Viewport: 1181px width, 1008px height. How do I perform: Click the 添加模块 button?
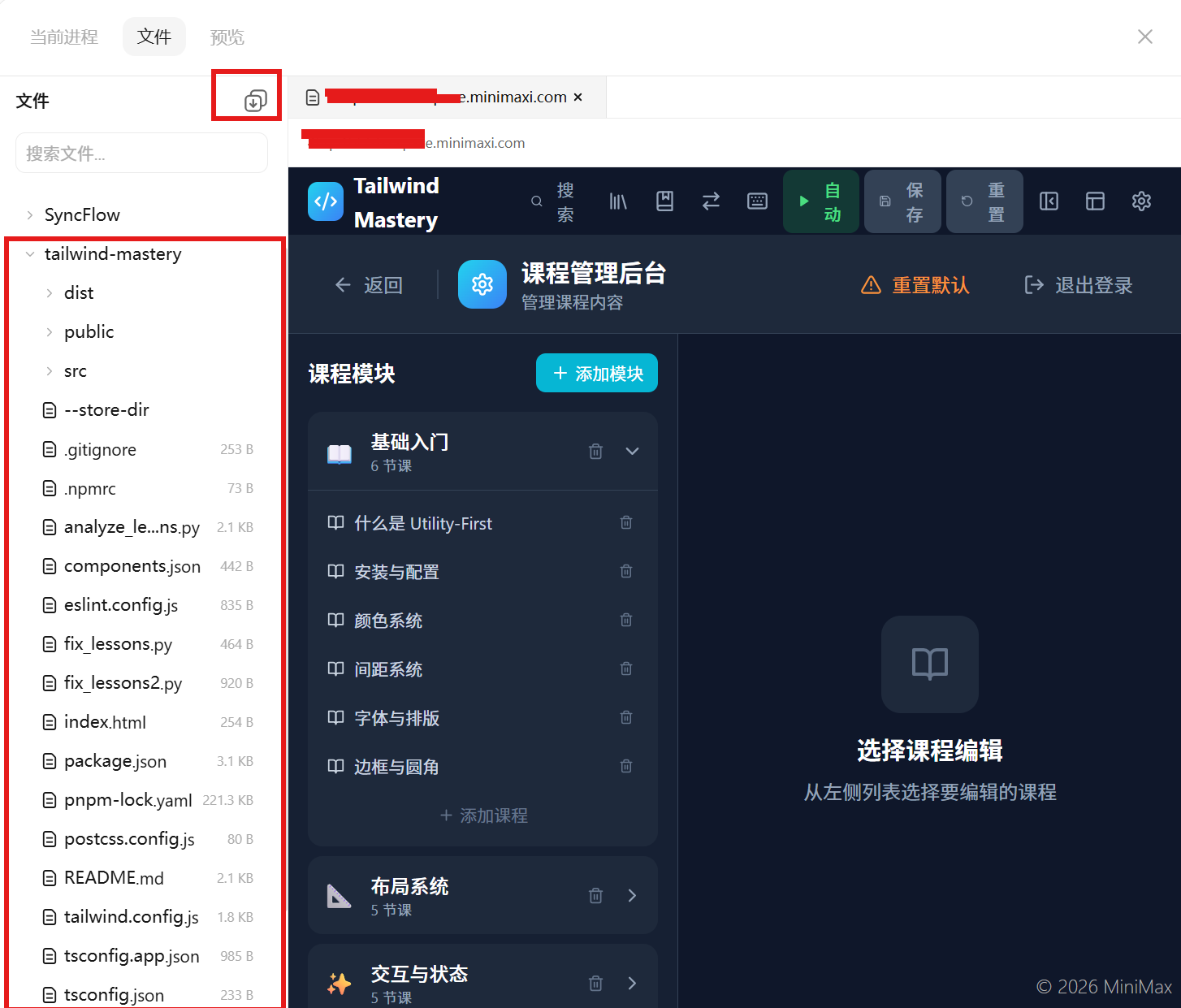point(596,373)
